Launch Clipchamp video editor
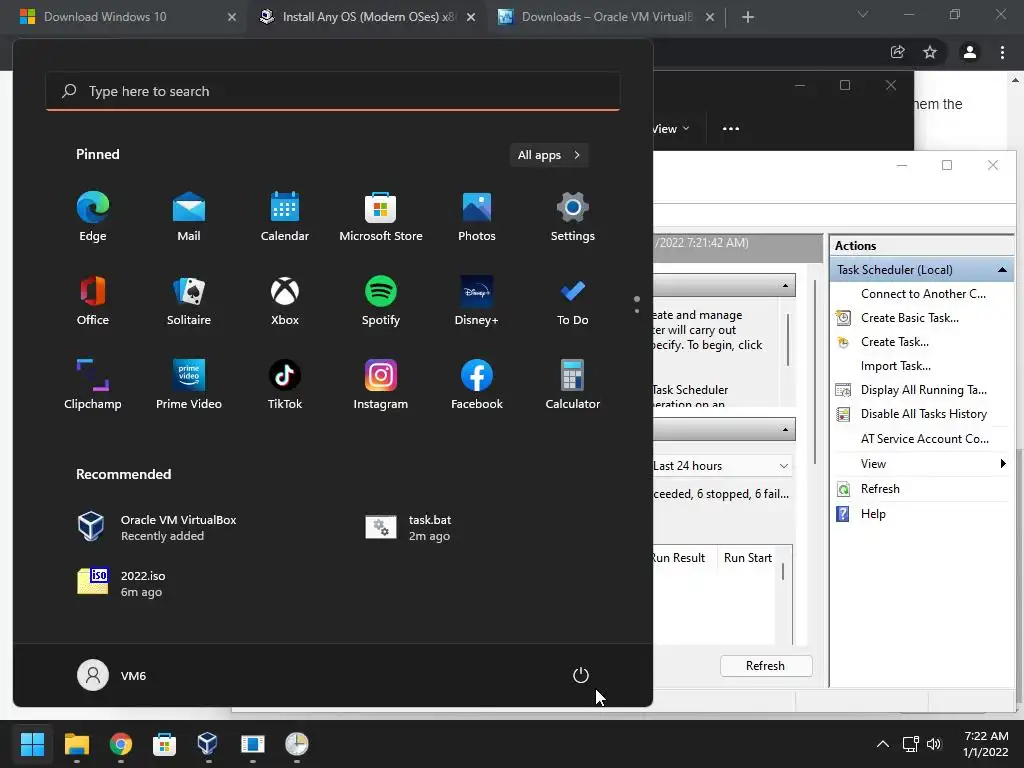The image size is (1024, 768). [x=93, y=385]
